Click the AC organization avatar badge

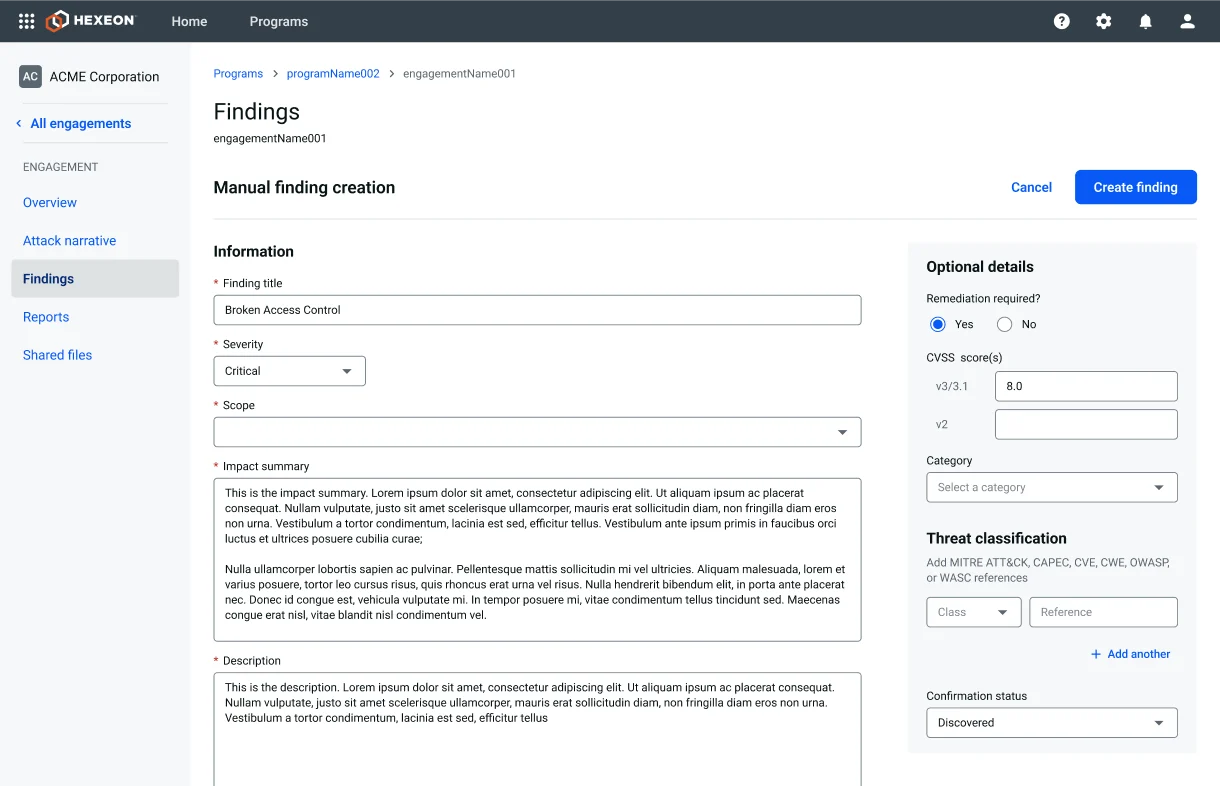tap(31, 76)
